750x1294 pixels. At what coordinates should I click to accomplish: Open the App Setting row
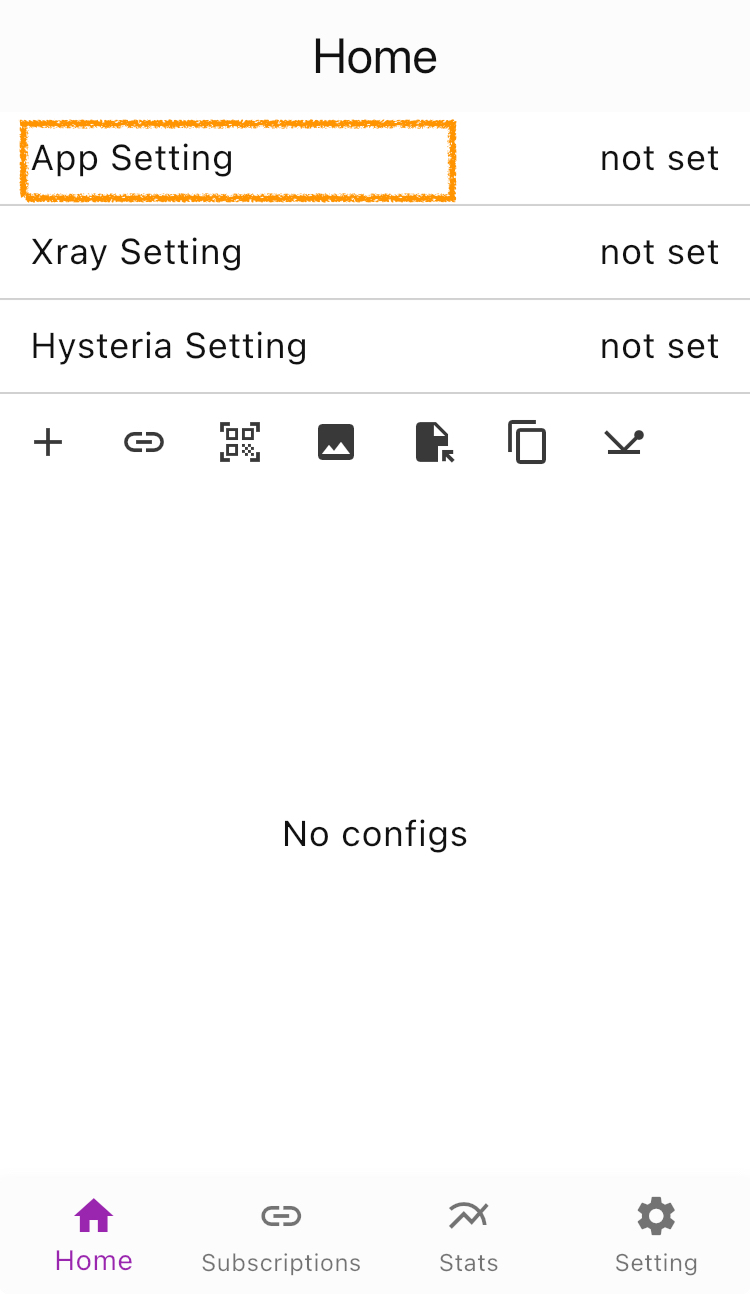[375, 159]
